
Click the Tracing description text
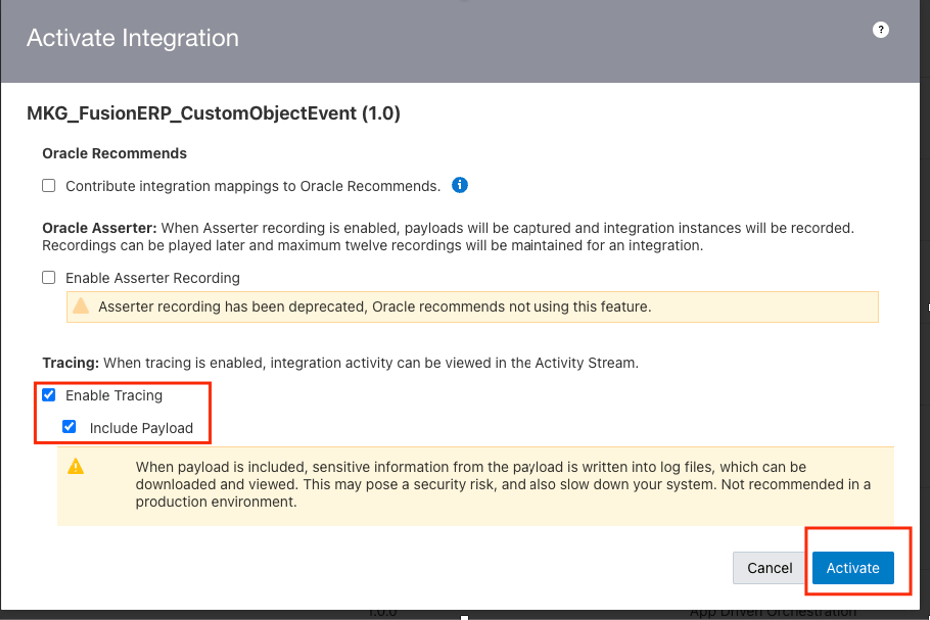point(370,363)
